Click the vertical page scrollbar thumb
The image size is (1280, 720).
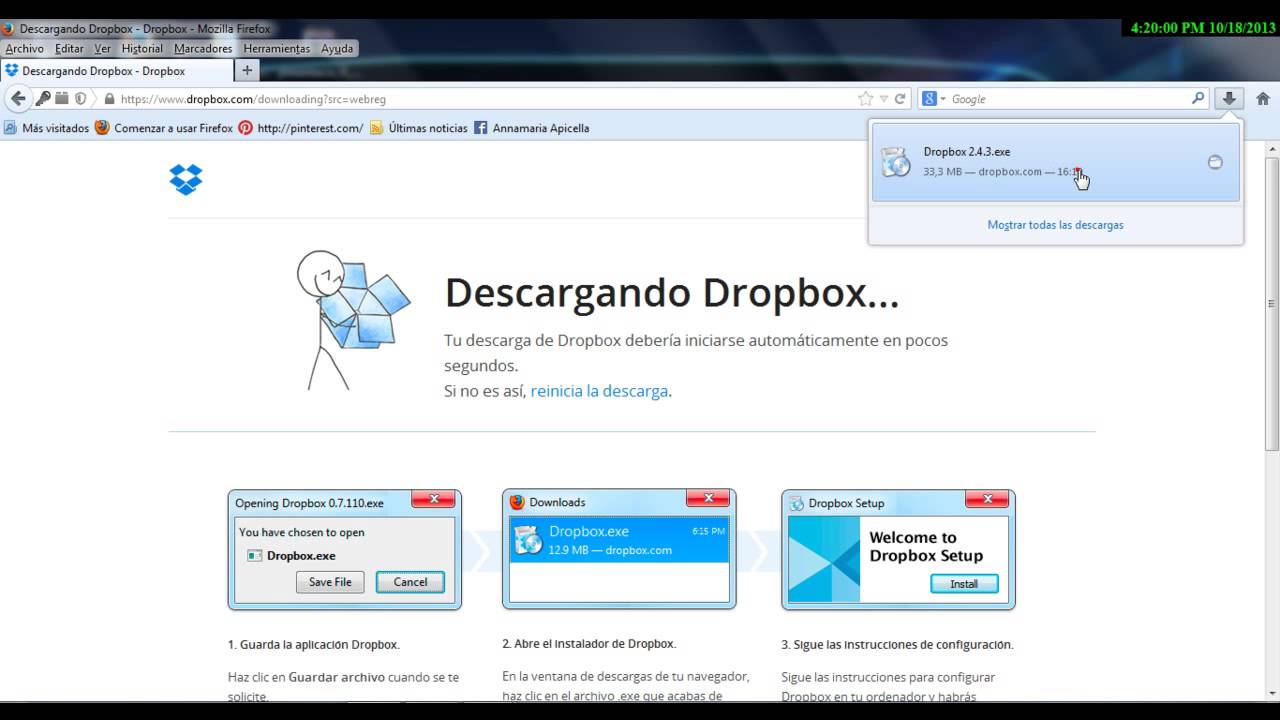pos(1272,302)
